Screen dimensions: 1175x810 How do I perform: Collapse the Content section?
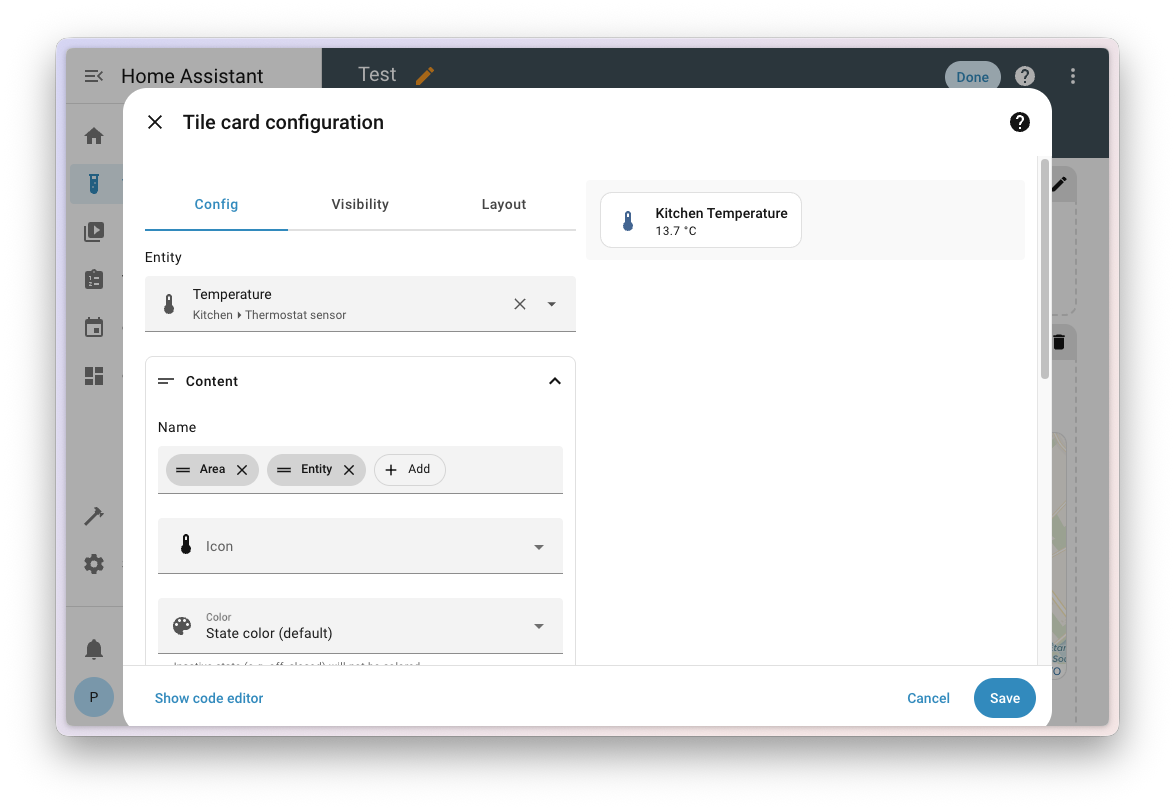click(555, 381)
